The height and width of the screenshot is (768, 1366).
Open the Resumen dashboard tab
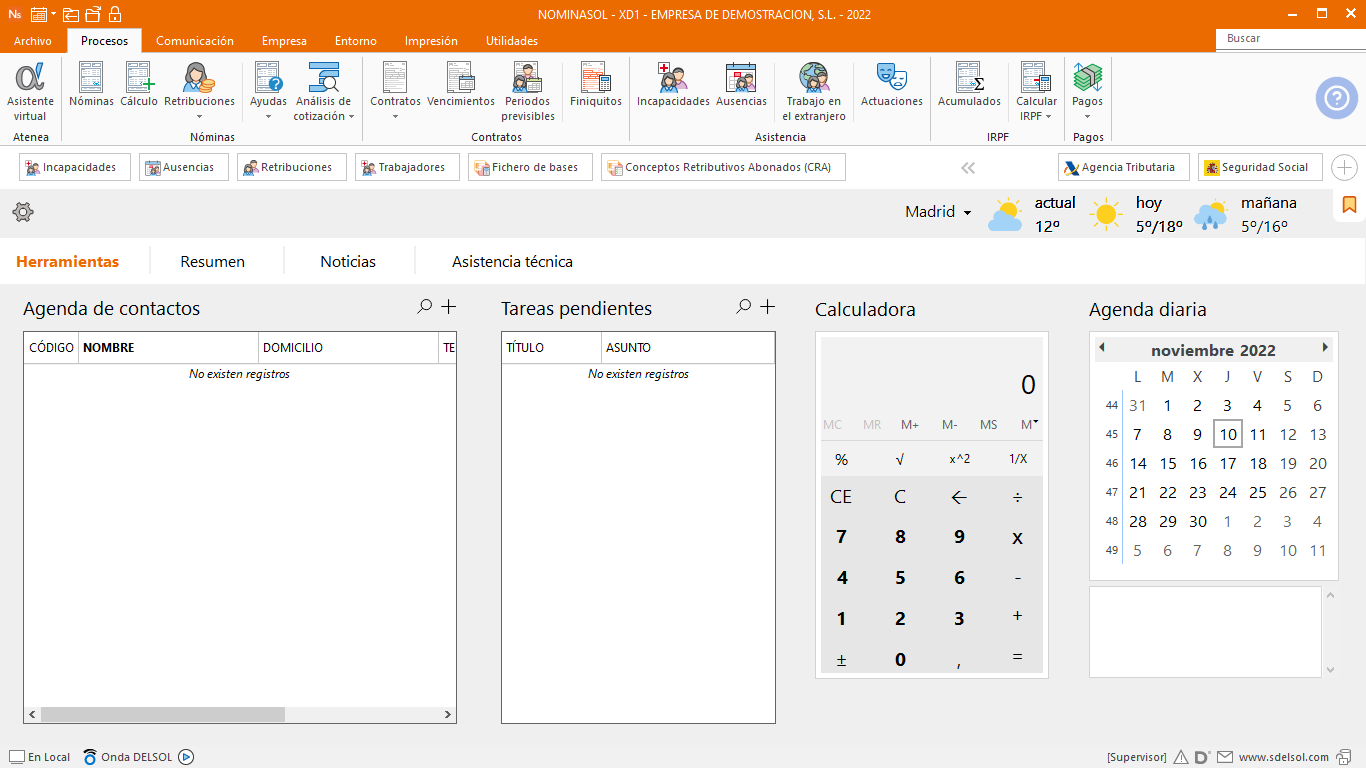coord(212,262)
